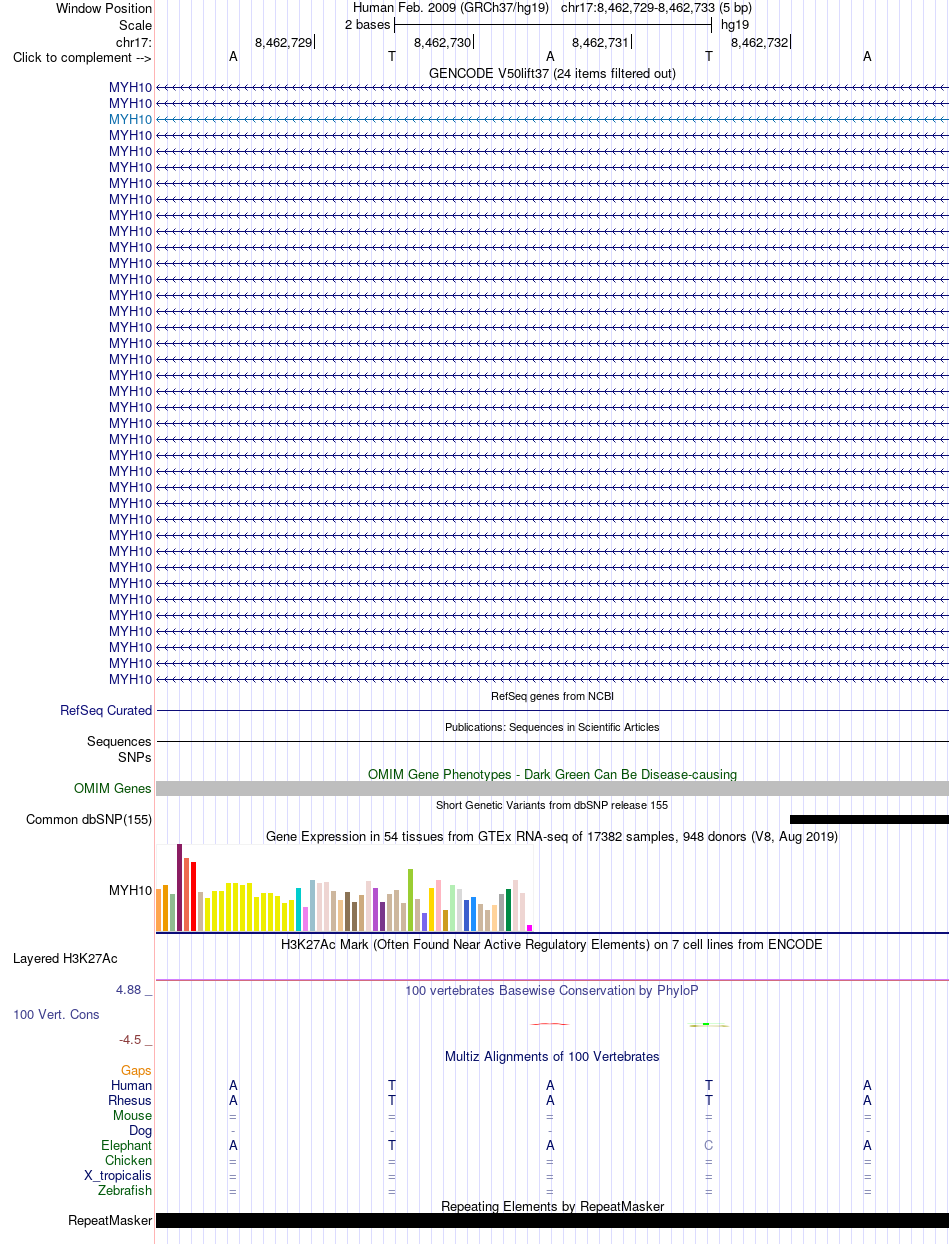This screenshot has width=950, height=1244.
Task: Open the 100 Vert. Cons track label
Action: click(56, 1014)
